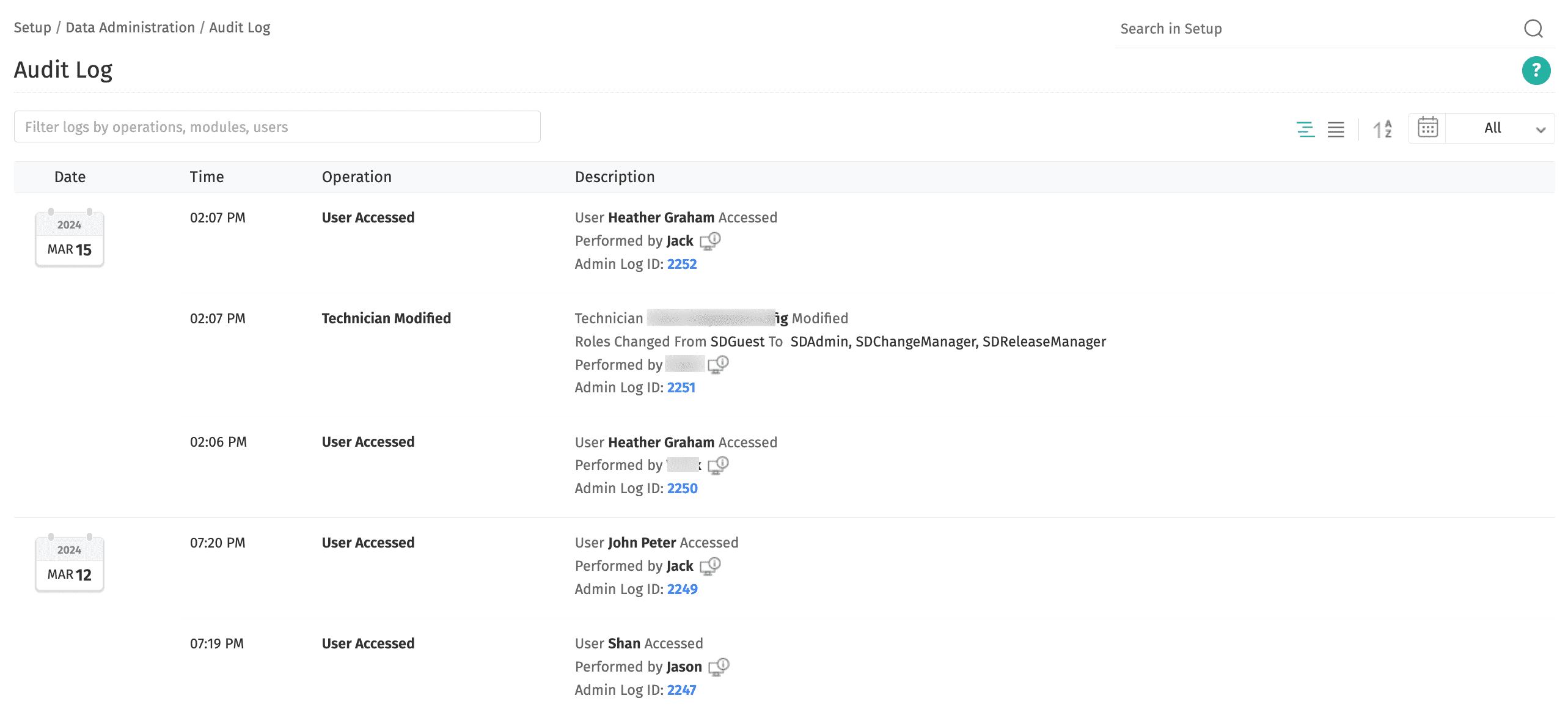Open Admin Log ID 2249 link
Viewport: 1568px width, 715px height.
(682, 589)
